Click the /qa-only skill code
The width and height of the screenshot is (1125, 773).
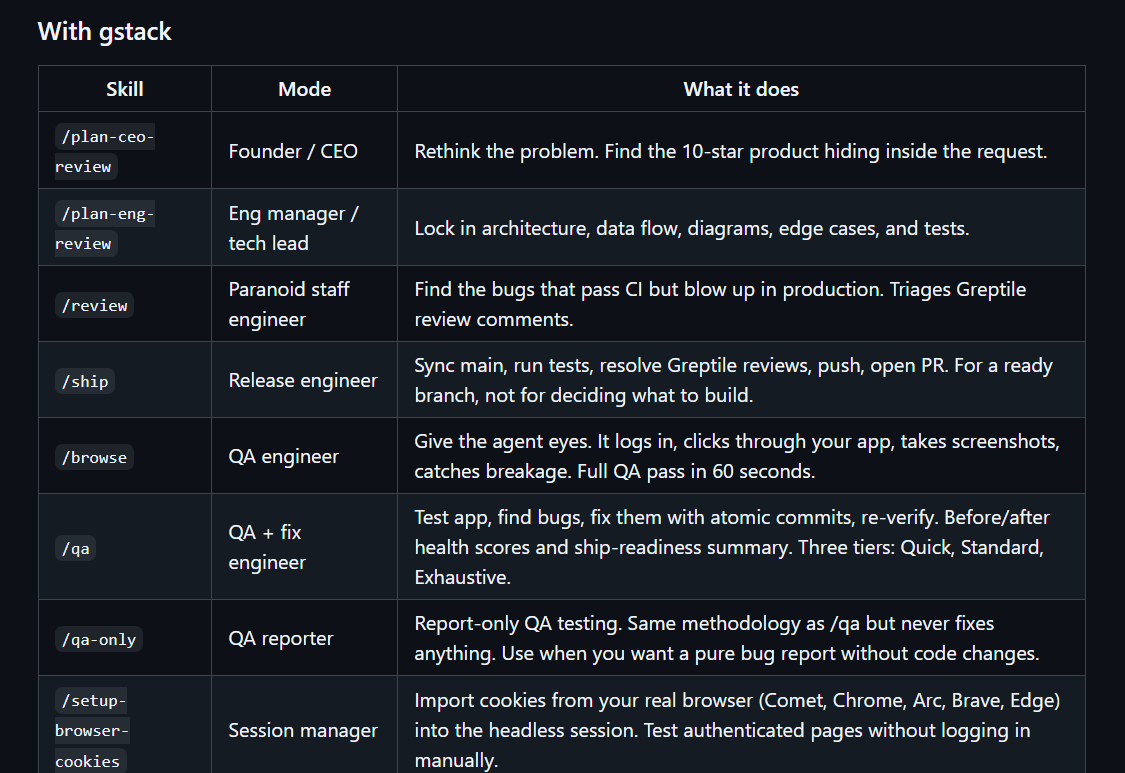click(98, 639)
